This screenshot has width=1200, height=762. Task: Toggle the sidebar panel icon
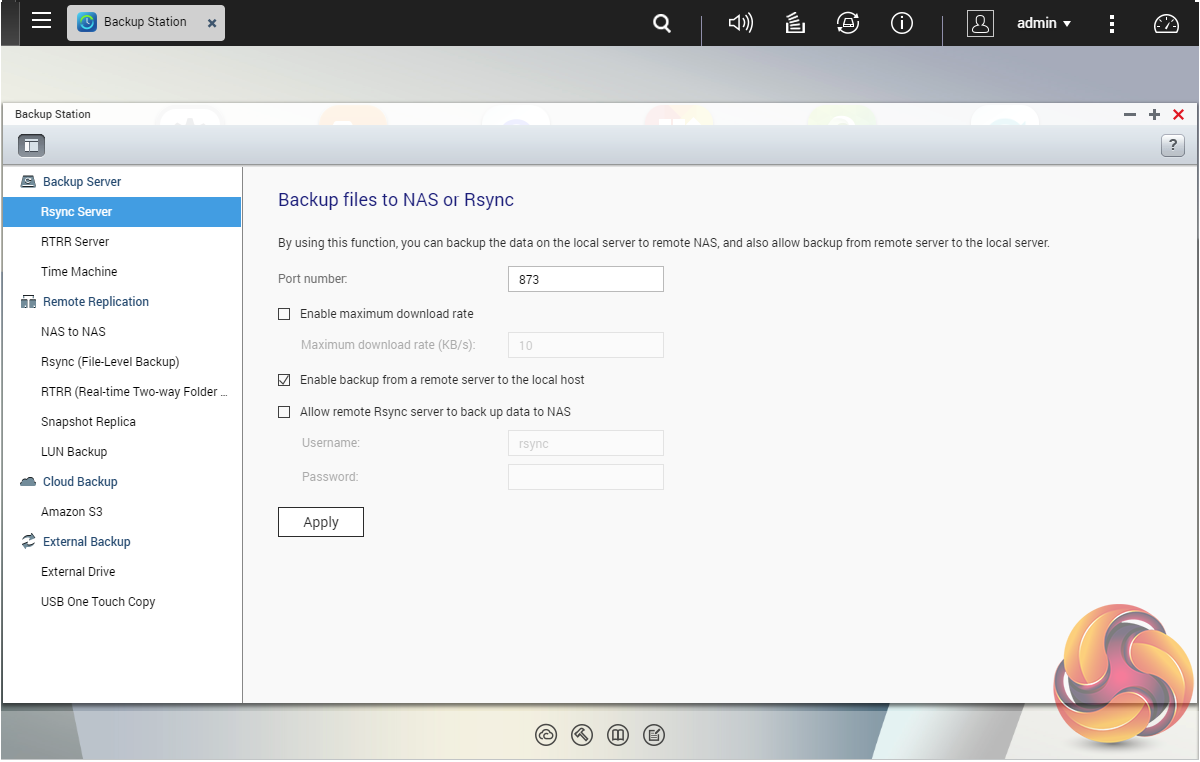31,145
